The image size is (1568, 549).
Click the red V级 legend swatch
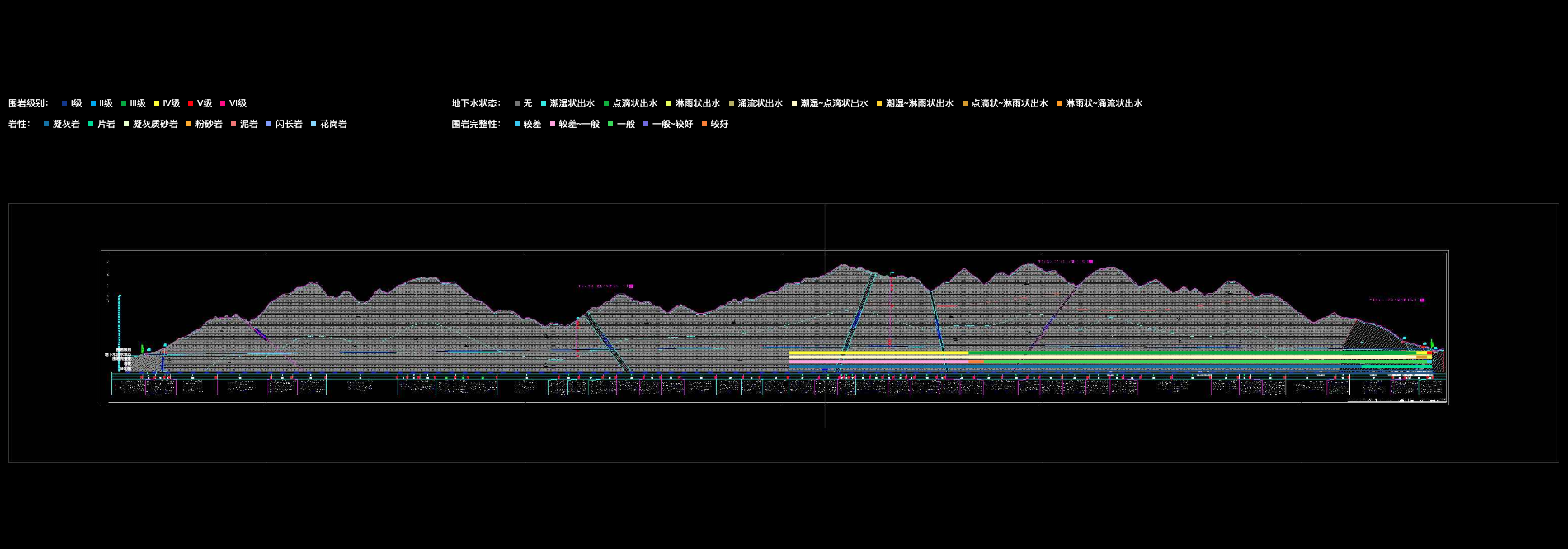pos(191,104)
